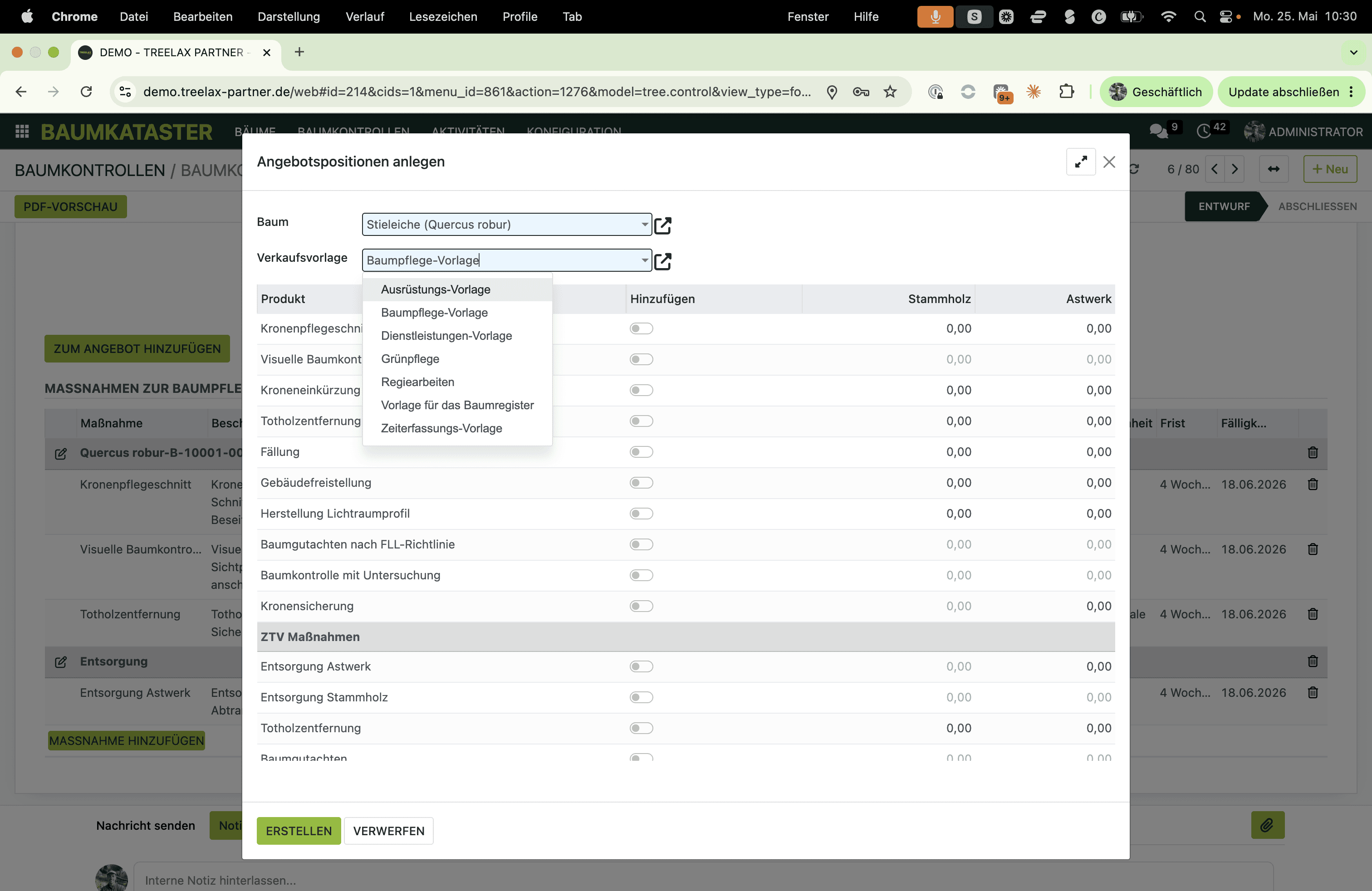Open the Chrome extensions puzzle icon
The width and height of the screenshot is (1372, 891).
coord(1067,92)
